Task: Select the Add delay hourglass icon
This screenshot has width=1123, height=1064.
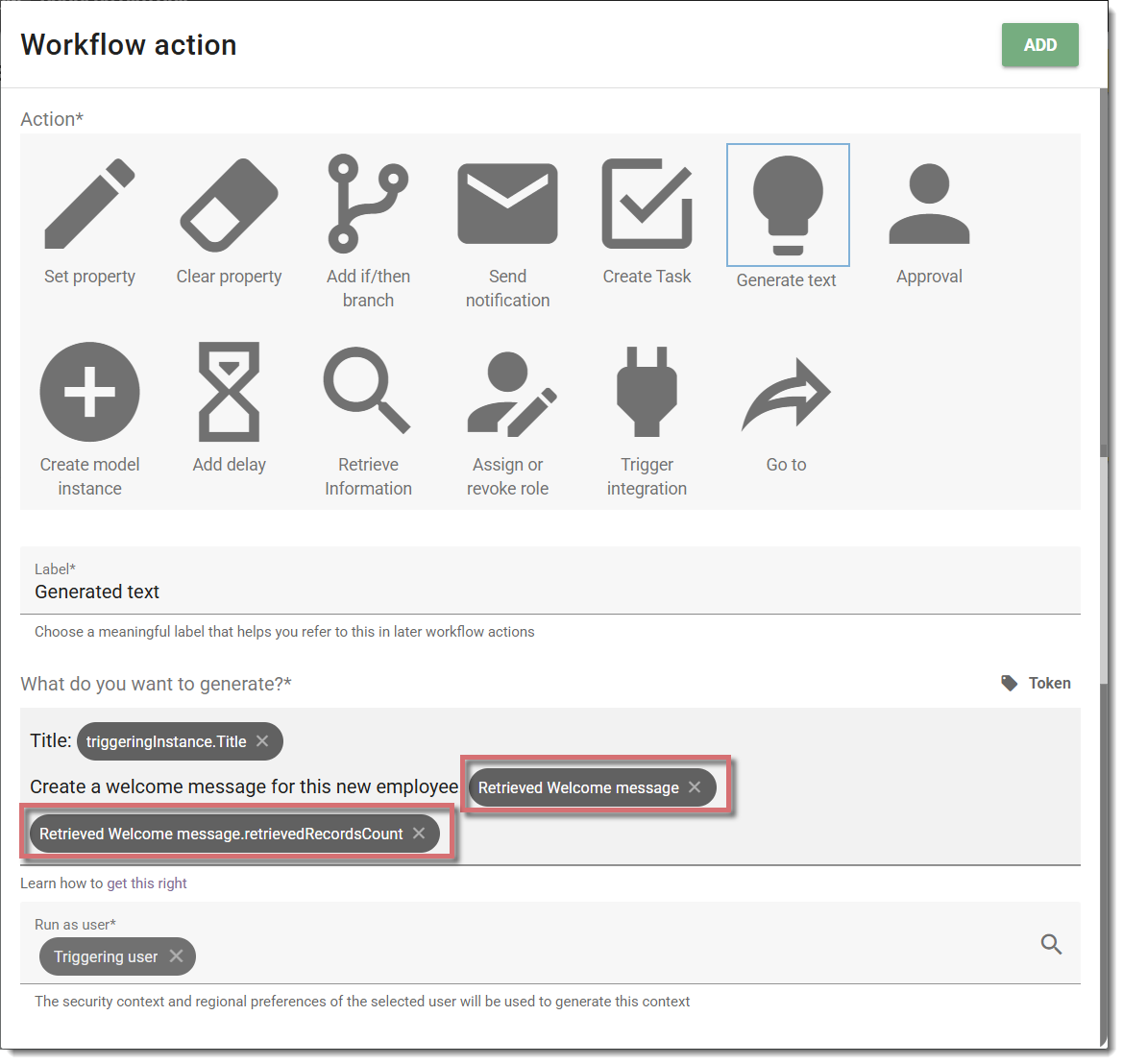Action: pos(230,392)
